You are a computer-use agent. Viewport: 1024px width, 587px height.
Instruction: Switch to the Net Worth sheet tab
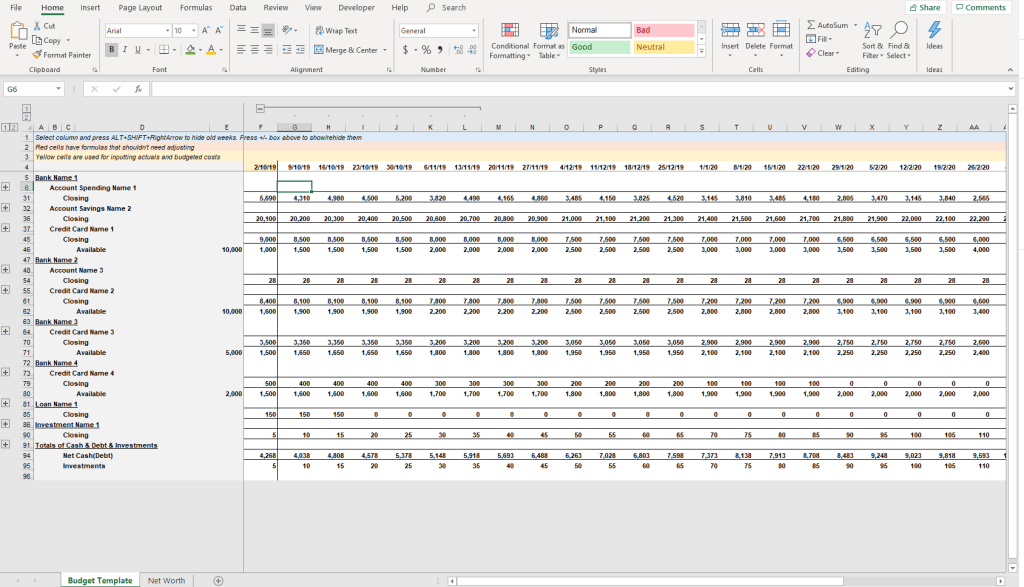click(166, 580)
